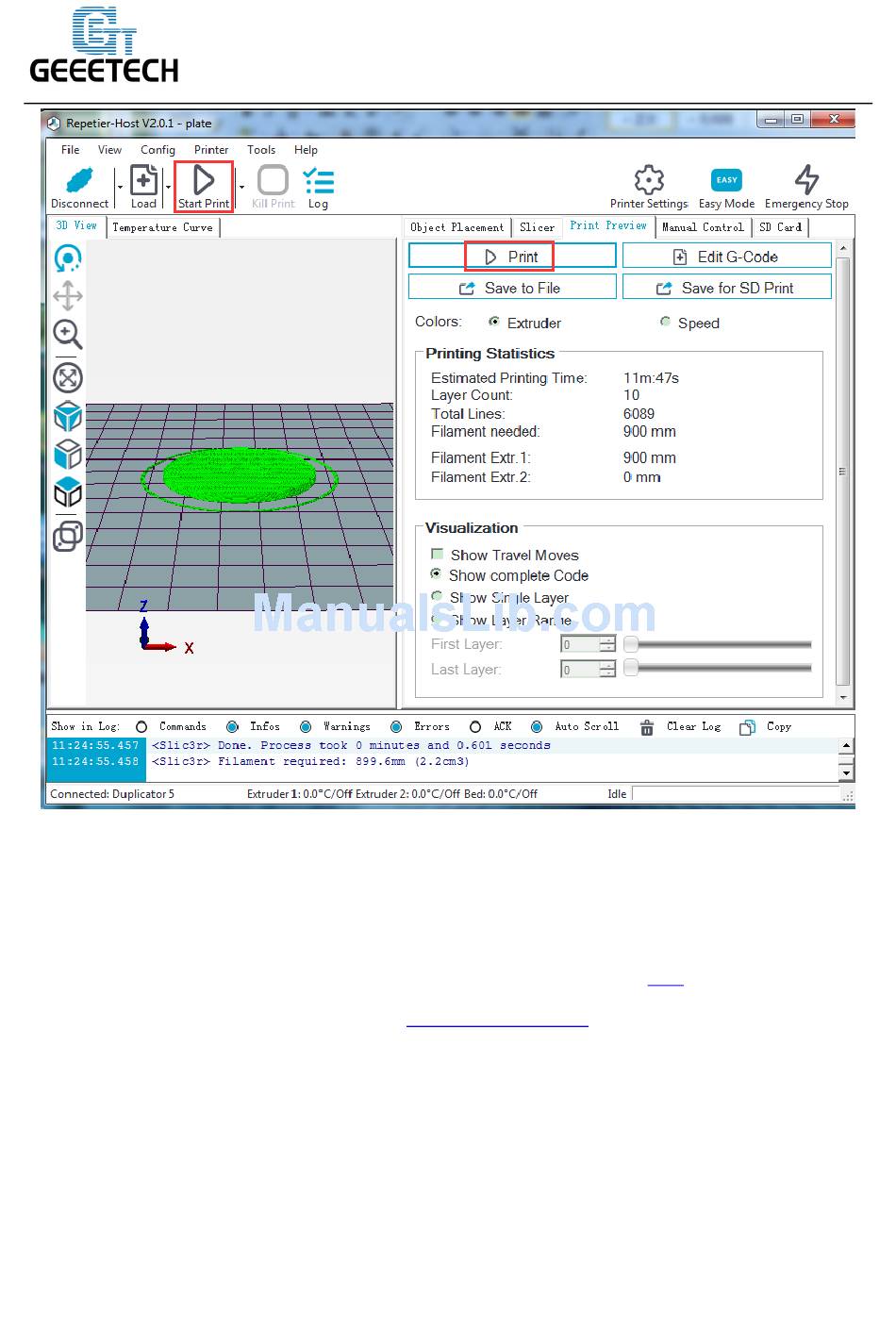896x1328 pixels.
Task: Click the Last Layer slider
Action: tap(717, 668)
